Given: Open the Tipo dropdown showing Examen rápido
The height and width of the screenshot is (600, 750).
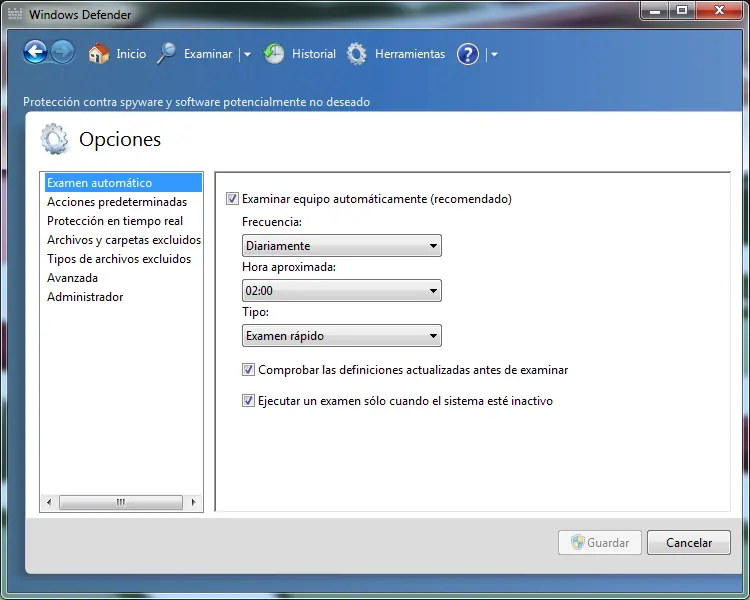Looking at the screenshot, I should coord(342,335).
